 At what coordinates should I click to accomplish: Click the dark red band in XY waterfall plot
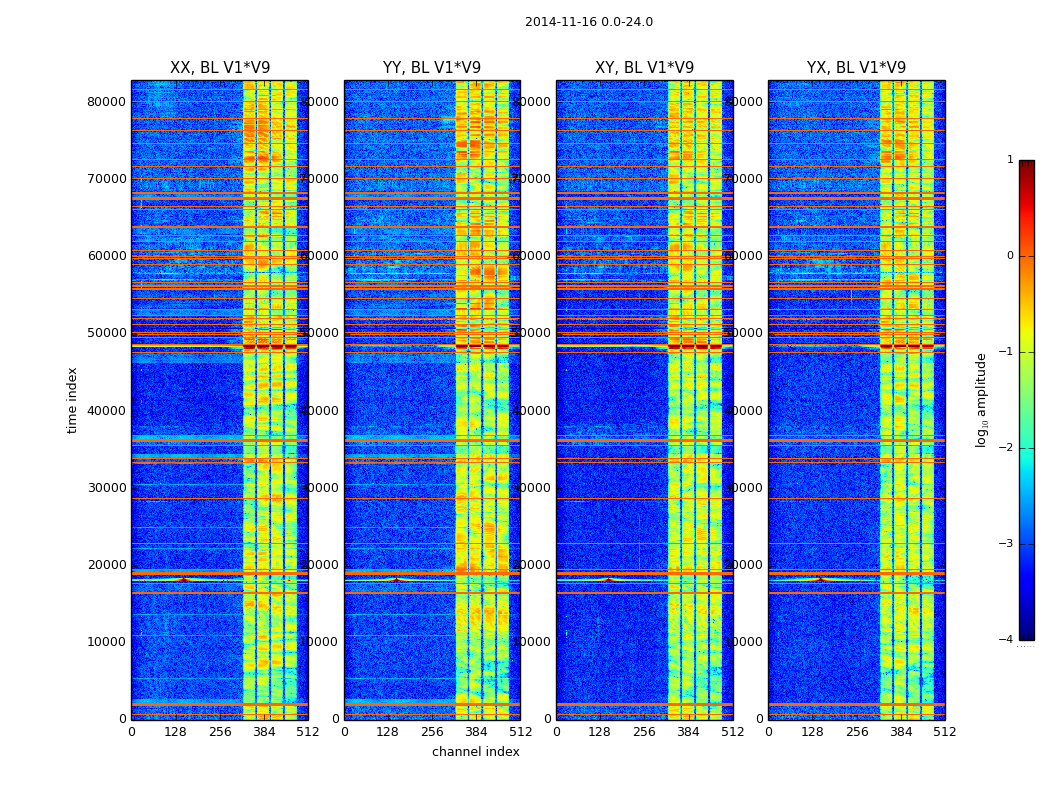[x=695, y=347]
